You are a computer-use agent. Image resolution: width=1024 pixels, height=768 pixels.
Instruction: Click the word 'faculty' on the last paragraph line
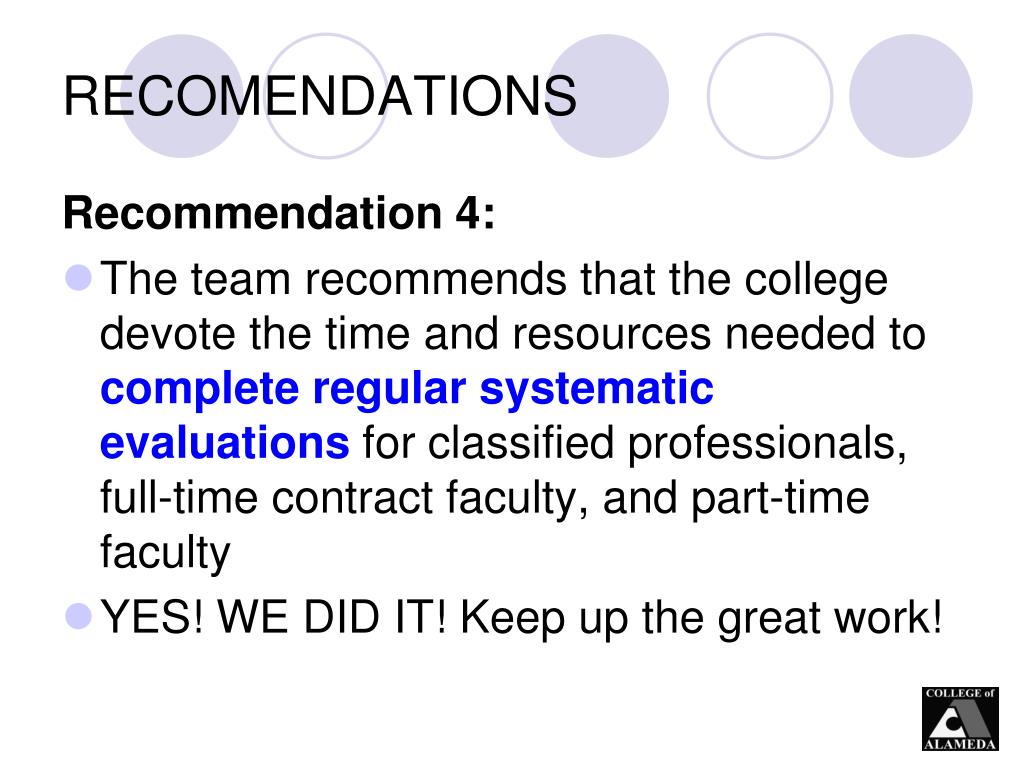coord(165,553)
